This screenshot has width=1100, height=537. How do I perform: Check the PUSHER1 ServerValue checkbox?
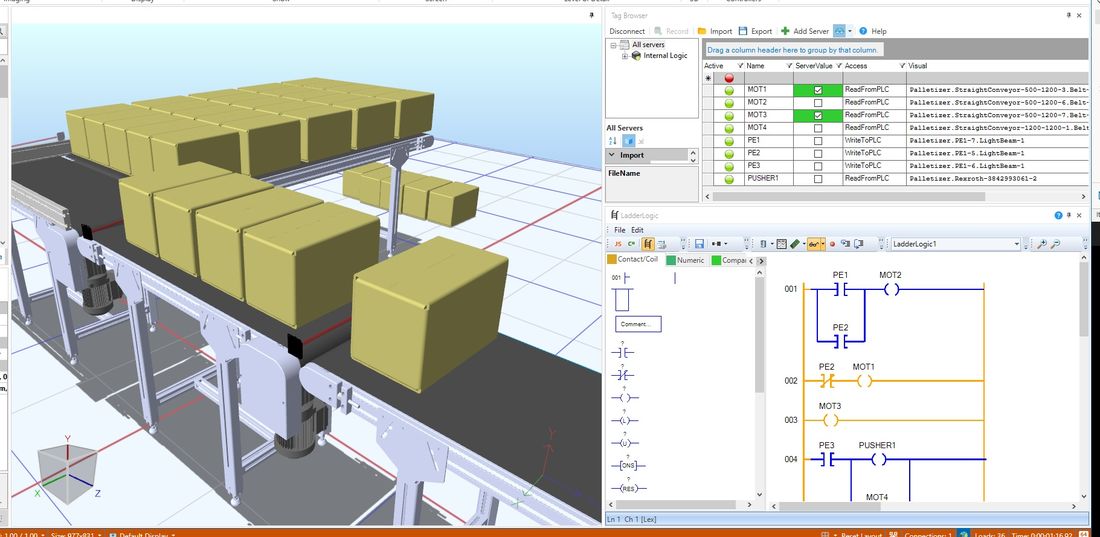click(x=818, y=178)
